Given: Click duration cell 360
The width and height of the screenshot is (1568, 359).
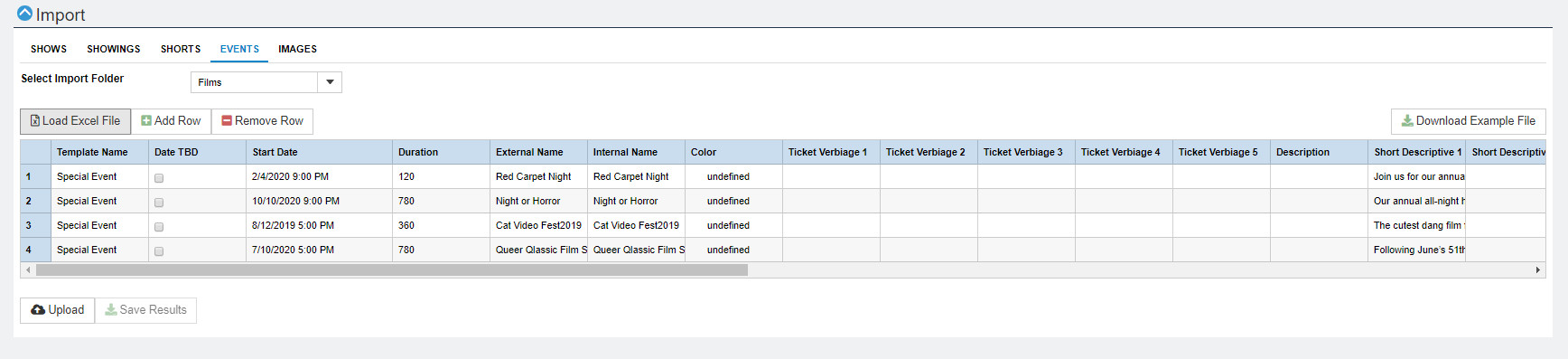Looking at the screenshot, I should pyautogui.click(x=441, y=225).
